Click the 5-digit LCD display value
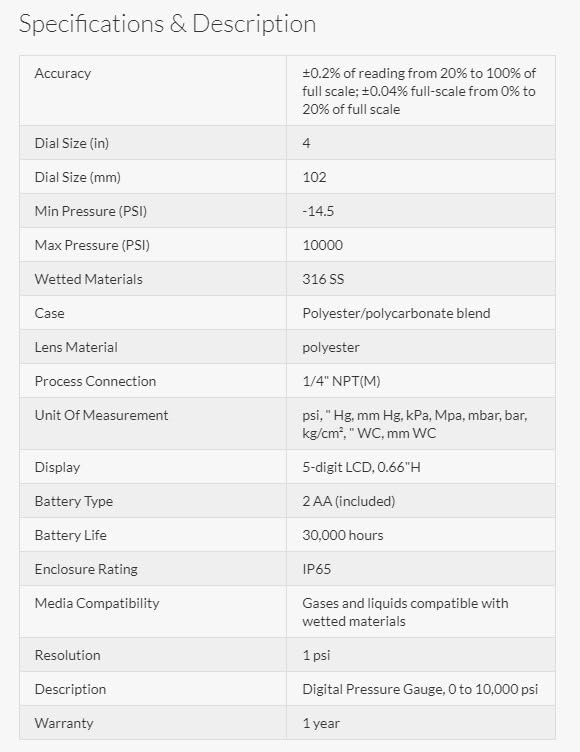The height and width of the screenshot is (752, 580). (361, 467)
